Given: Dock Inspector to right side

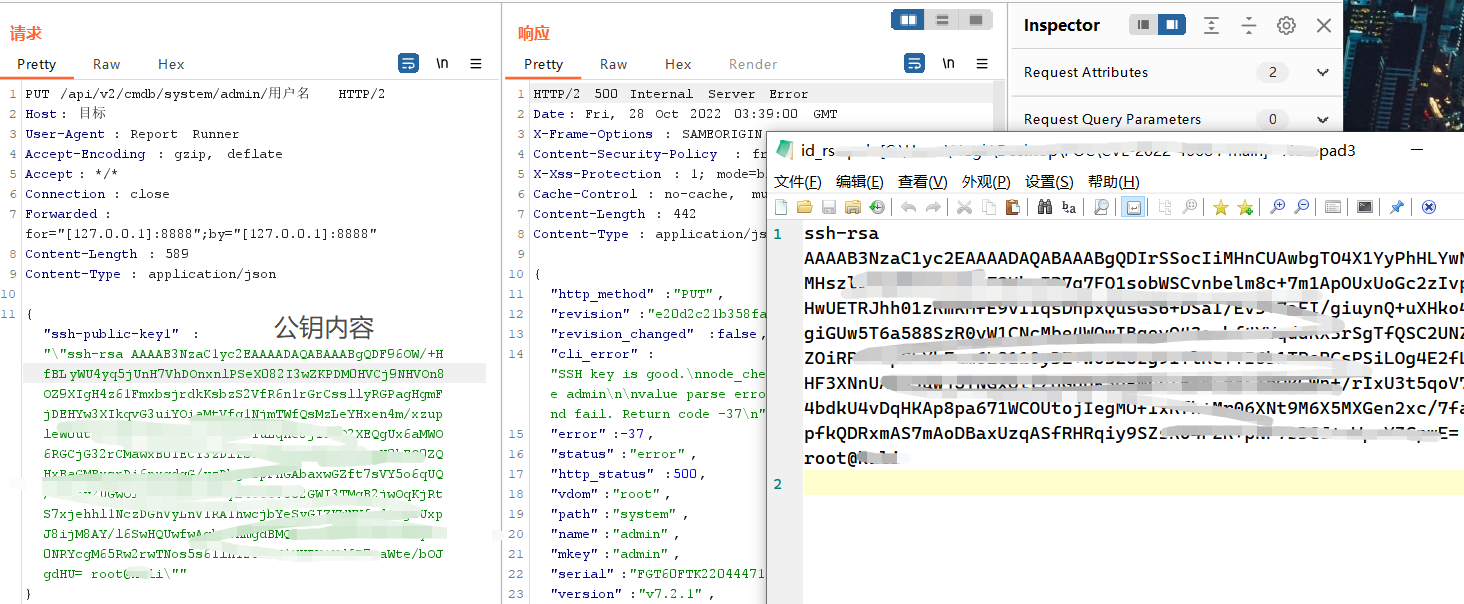Looking at the screenshot, I should [x=1172, y=25].
